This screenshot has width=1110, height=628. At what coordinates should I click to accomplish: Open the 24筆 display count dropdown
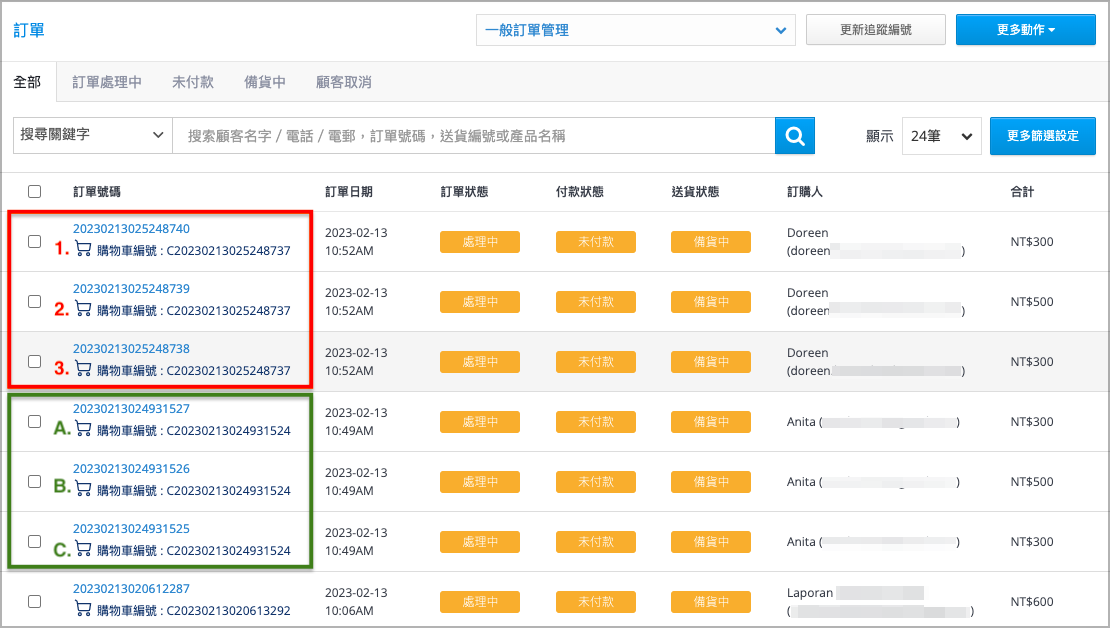(942, 136)
